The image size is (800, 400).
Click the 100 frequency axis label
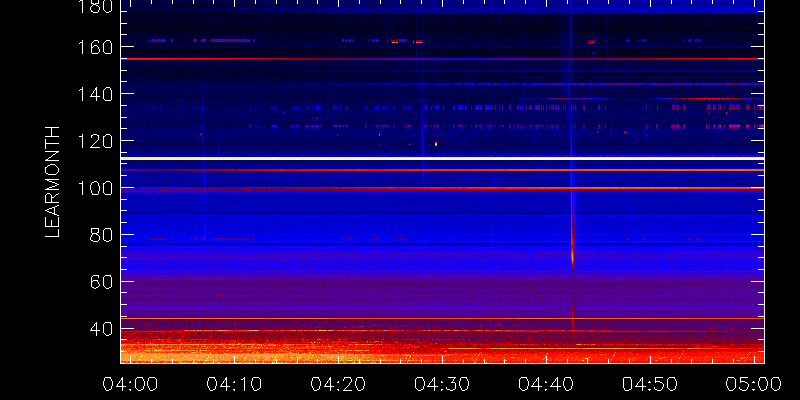pos(96,189)
